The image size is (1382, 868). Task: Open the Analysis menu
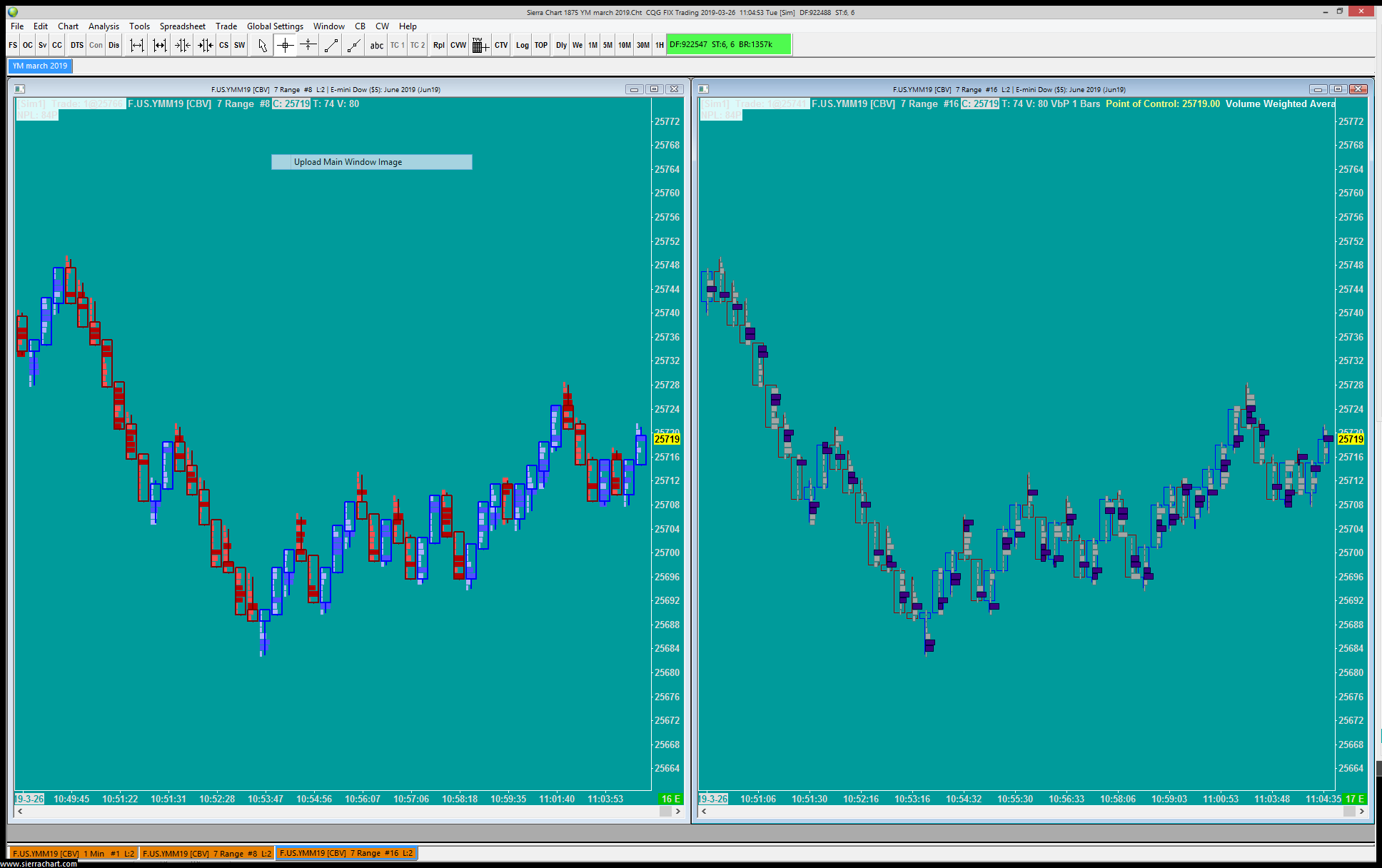coord(104,26)
